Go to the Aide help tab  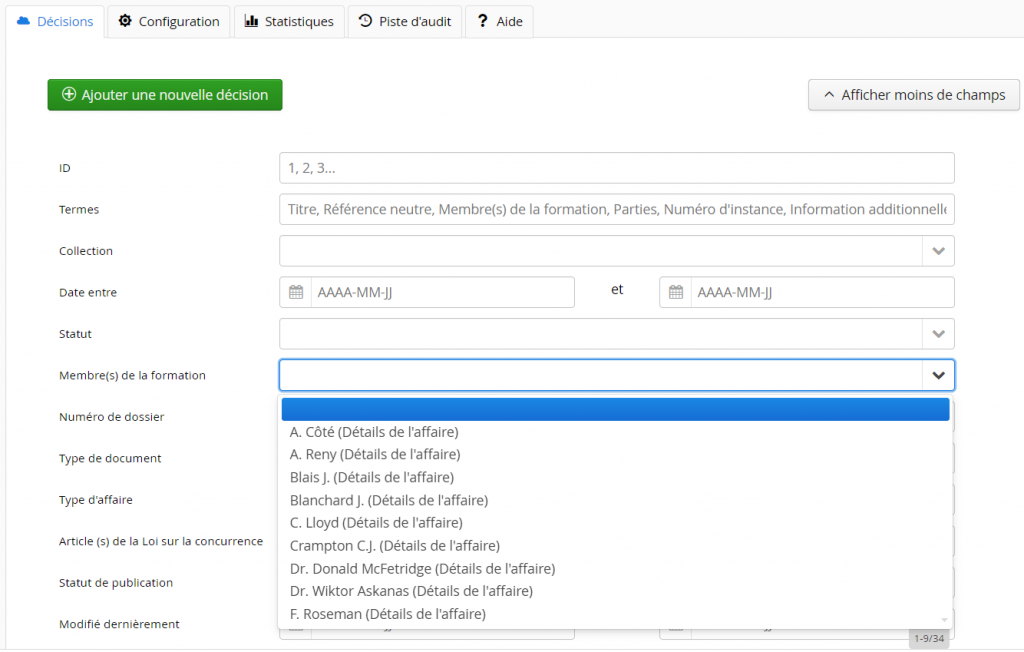(x=499, y=21)
